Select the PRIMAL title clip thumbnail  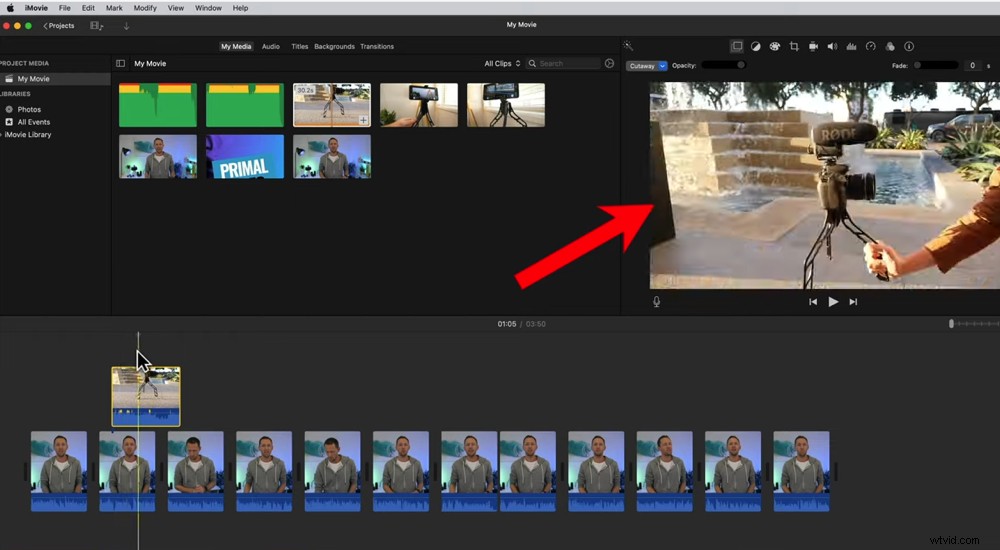[x=245, y=156]
